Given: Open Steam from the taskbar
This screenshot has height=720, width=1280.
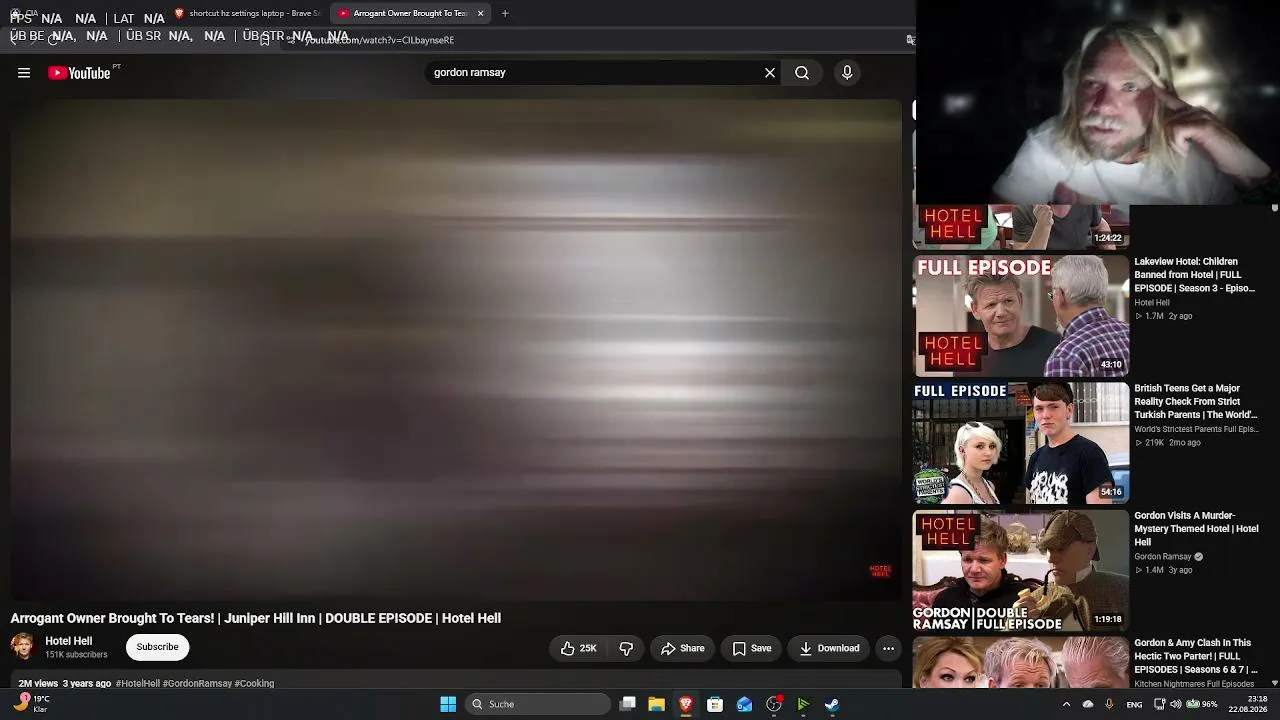Looking at the screenshot, I should 832,704.
